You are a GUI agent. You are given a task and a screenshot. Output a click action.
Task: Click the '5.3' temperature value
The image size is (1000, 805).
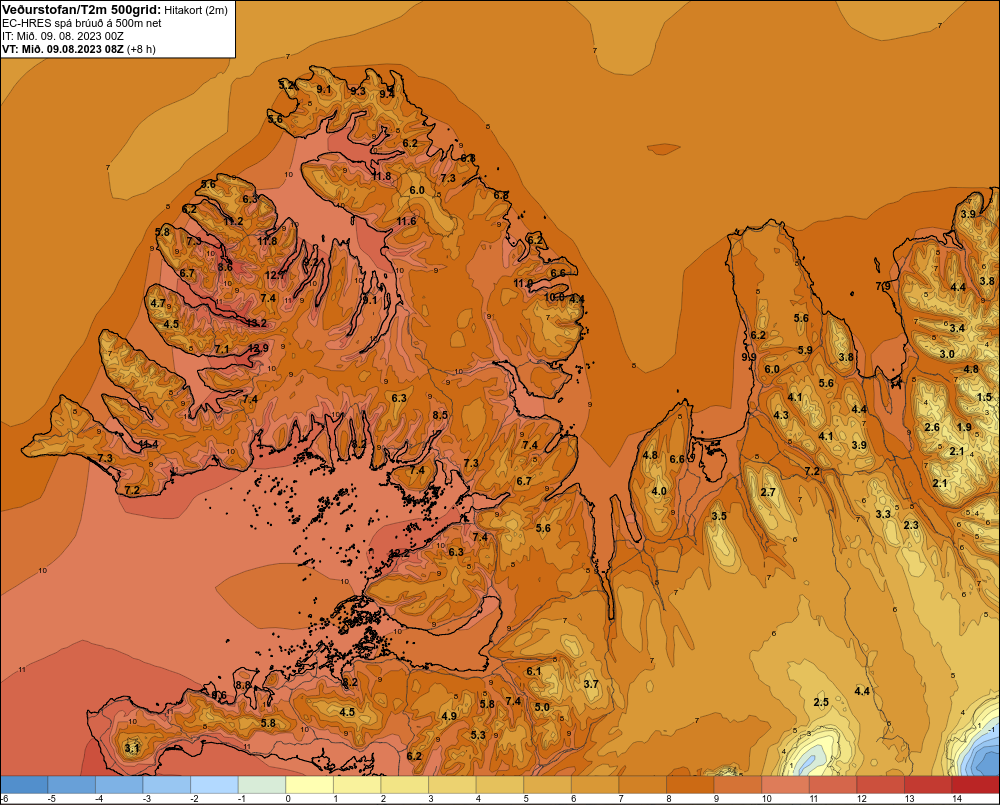[478, 735]
